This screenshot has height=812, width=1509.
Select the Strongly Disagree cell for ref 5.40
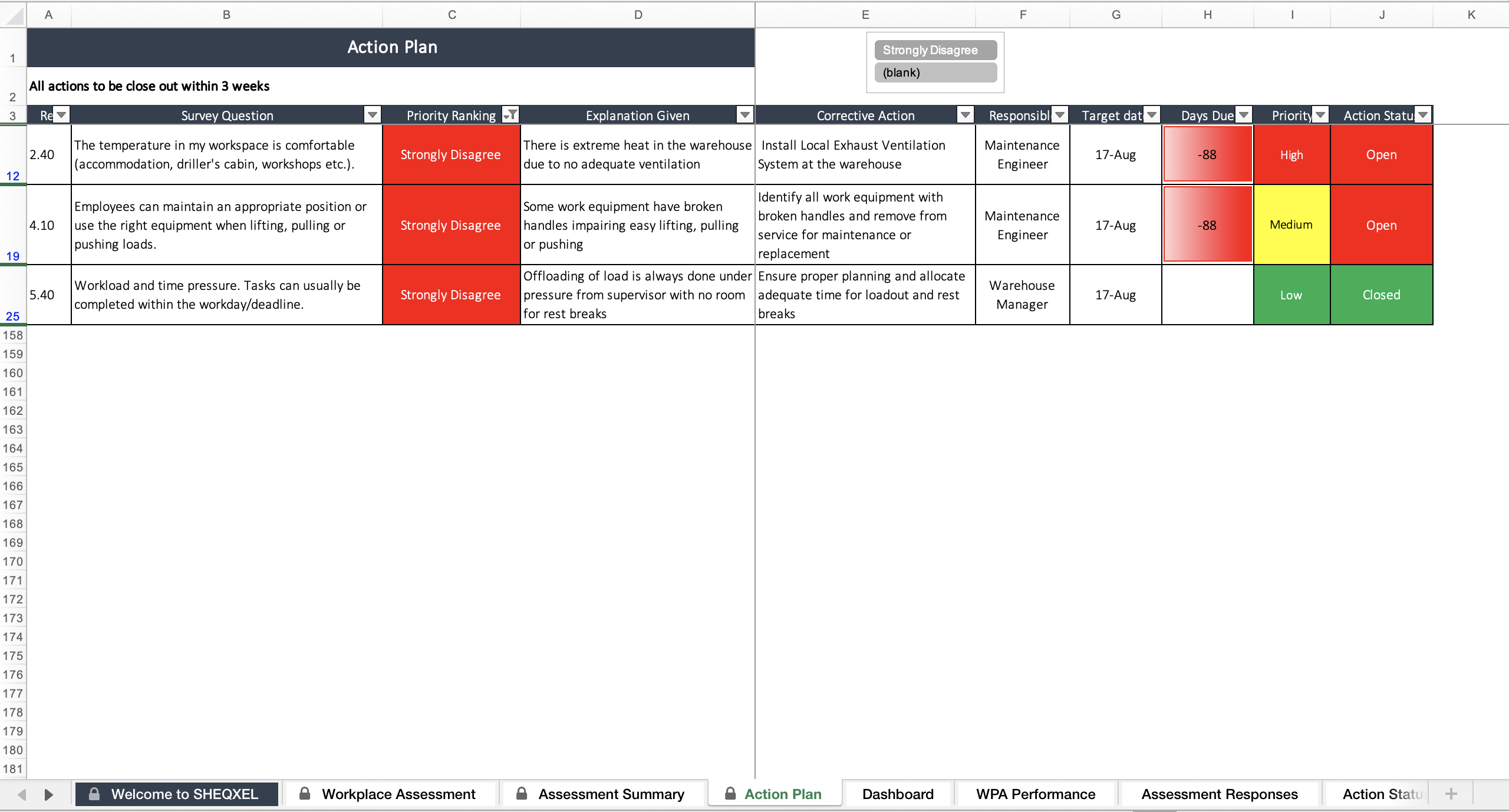[451, 295]
